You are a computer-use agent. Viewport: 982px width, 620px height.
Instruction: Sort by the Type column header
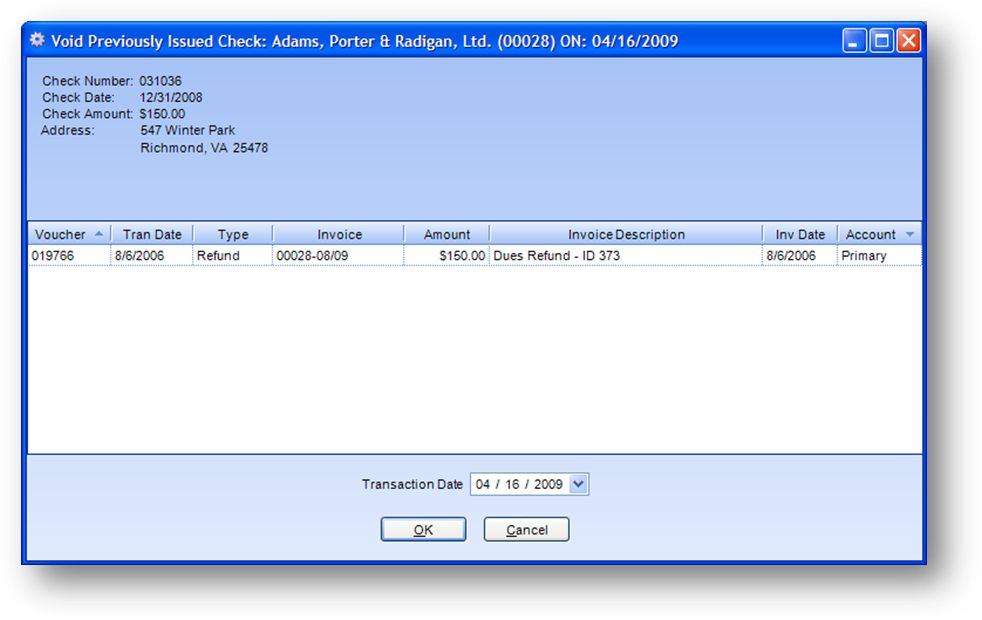[232, 234]
